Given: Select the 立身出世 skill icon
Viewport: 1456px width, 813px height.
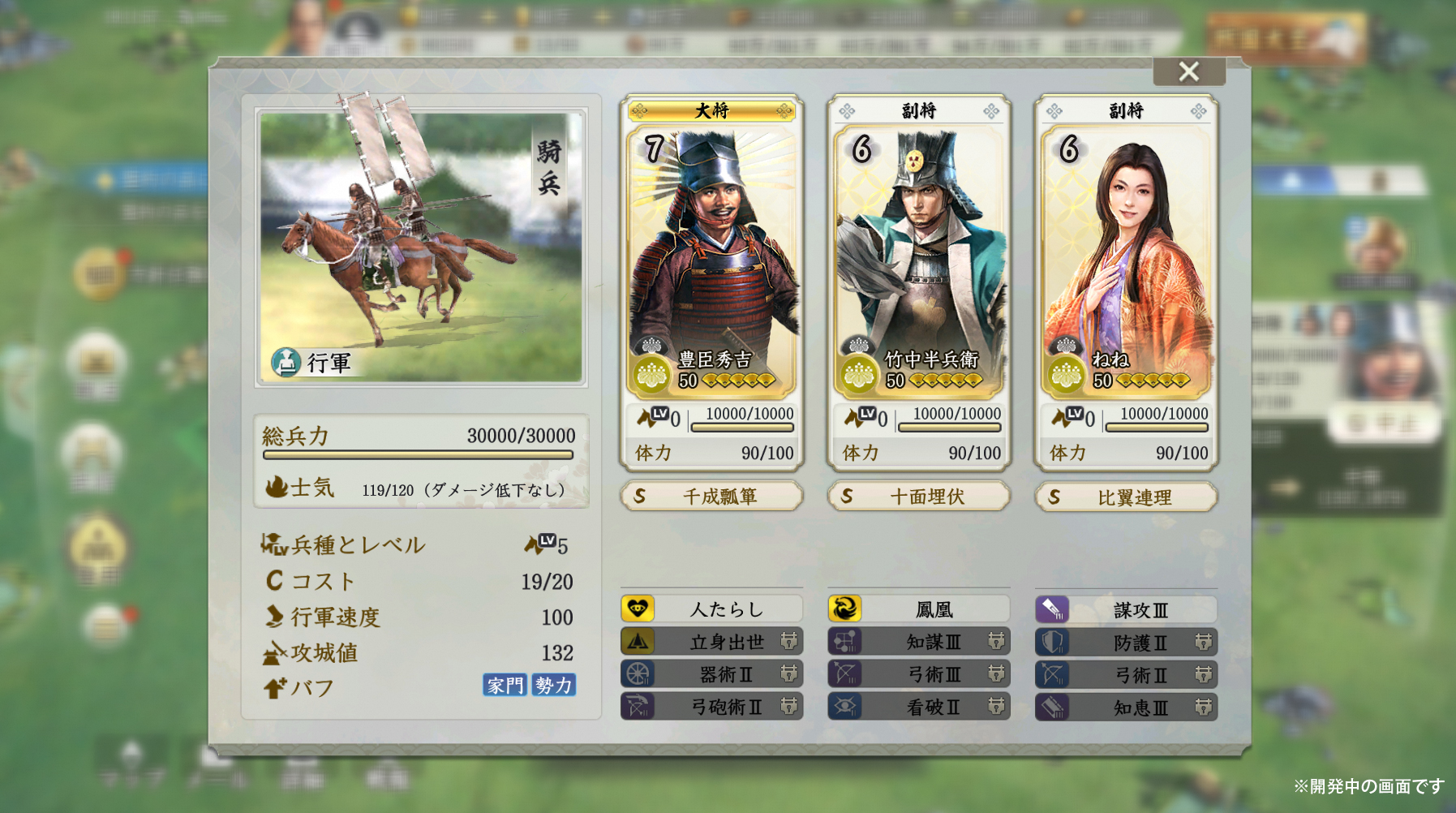Looking at the screenshot, I should click(x=638, y=642).
